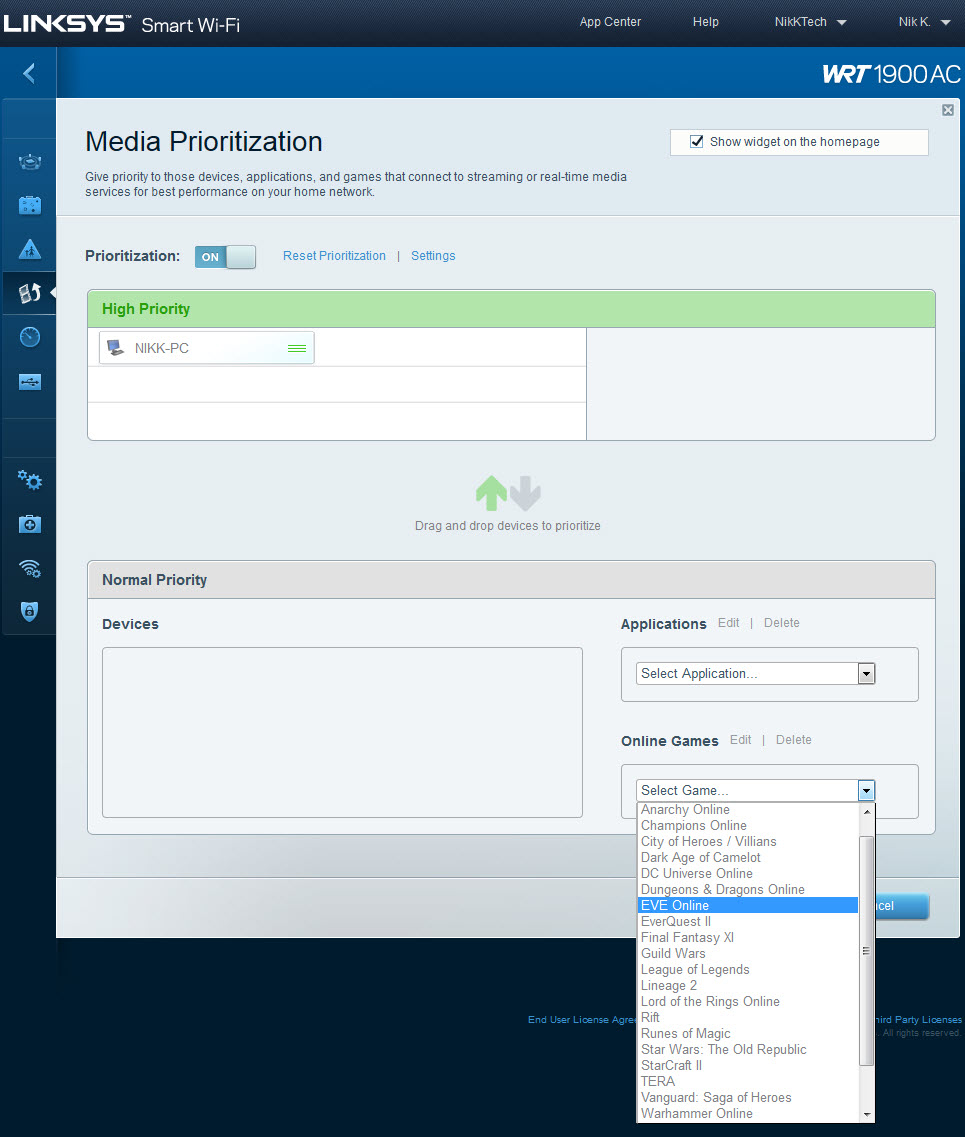Select TERA in the game list
The image size is (965, 1137).
747,1081
